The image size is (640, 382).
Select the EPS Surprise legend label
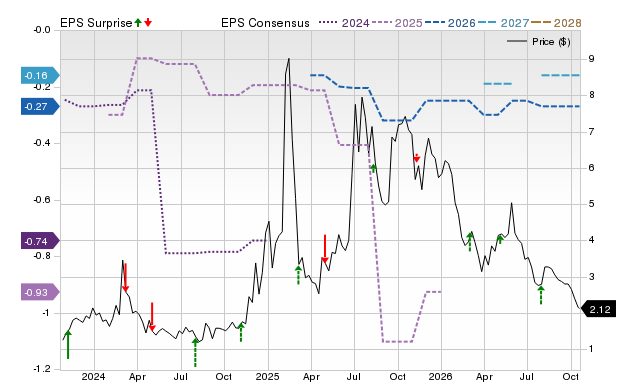[96, 23]
